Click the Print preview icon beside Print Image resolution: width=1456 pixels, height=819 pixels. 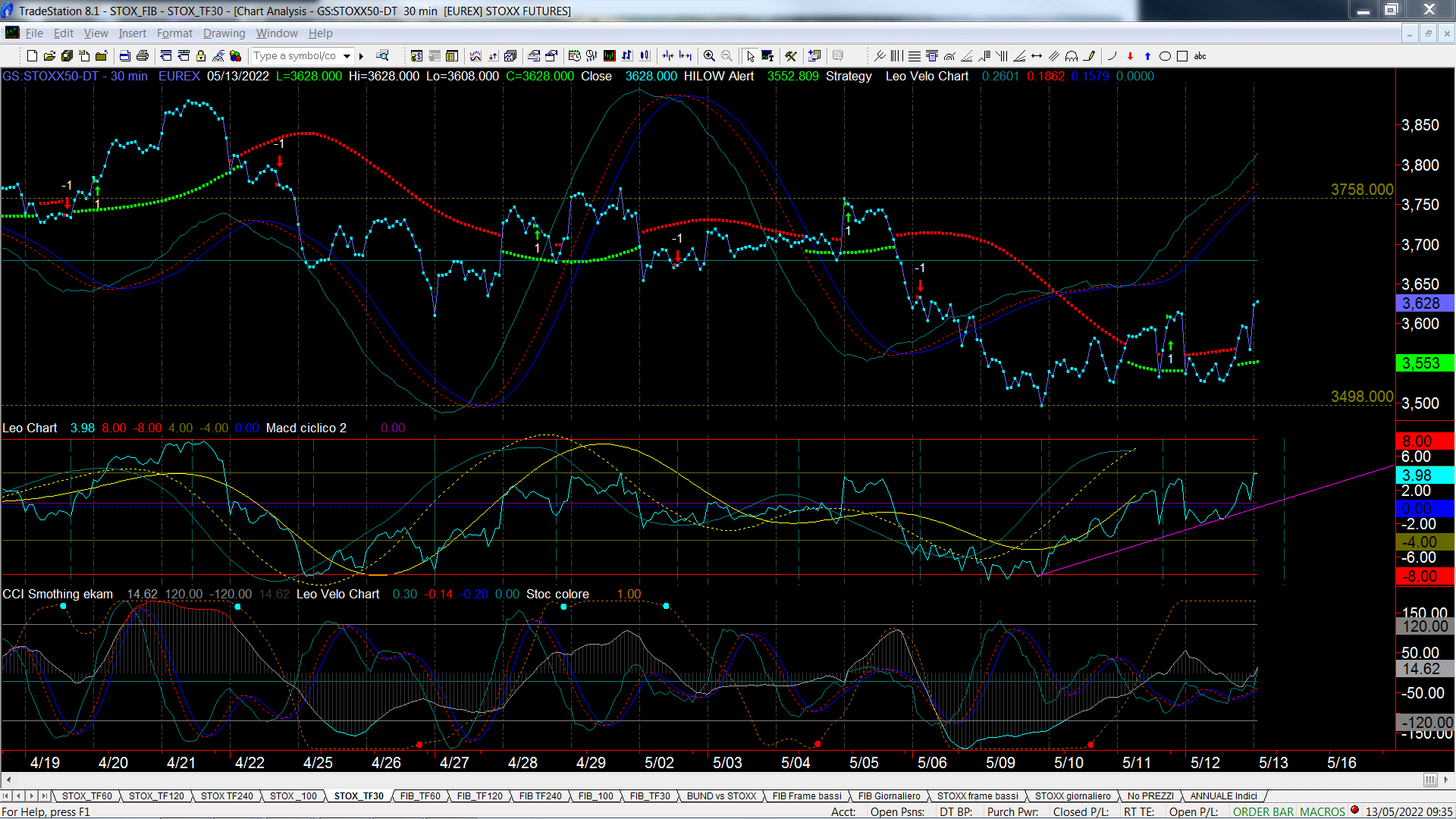pyautogui.click(x=124, y=56)
